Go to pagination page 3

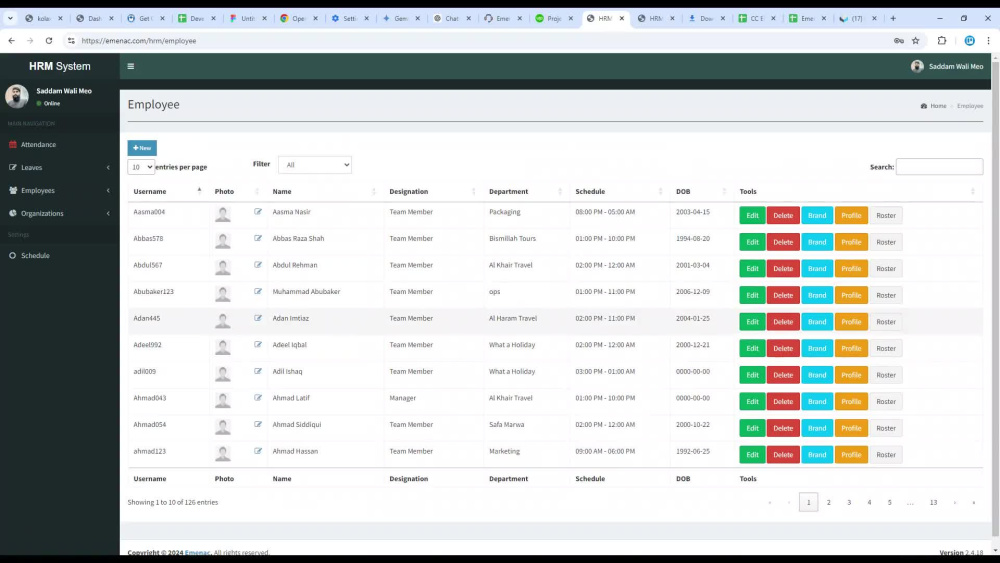(849, 502)
